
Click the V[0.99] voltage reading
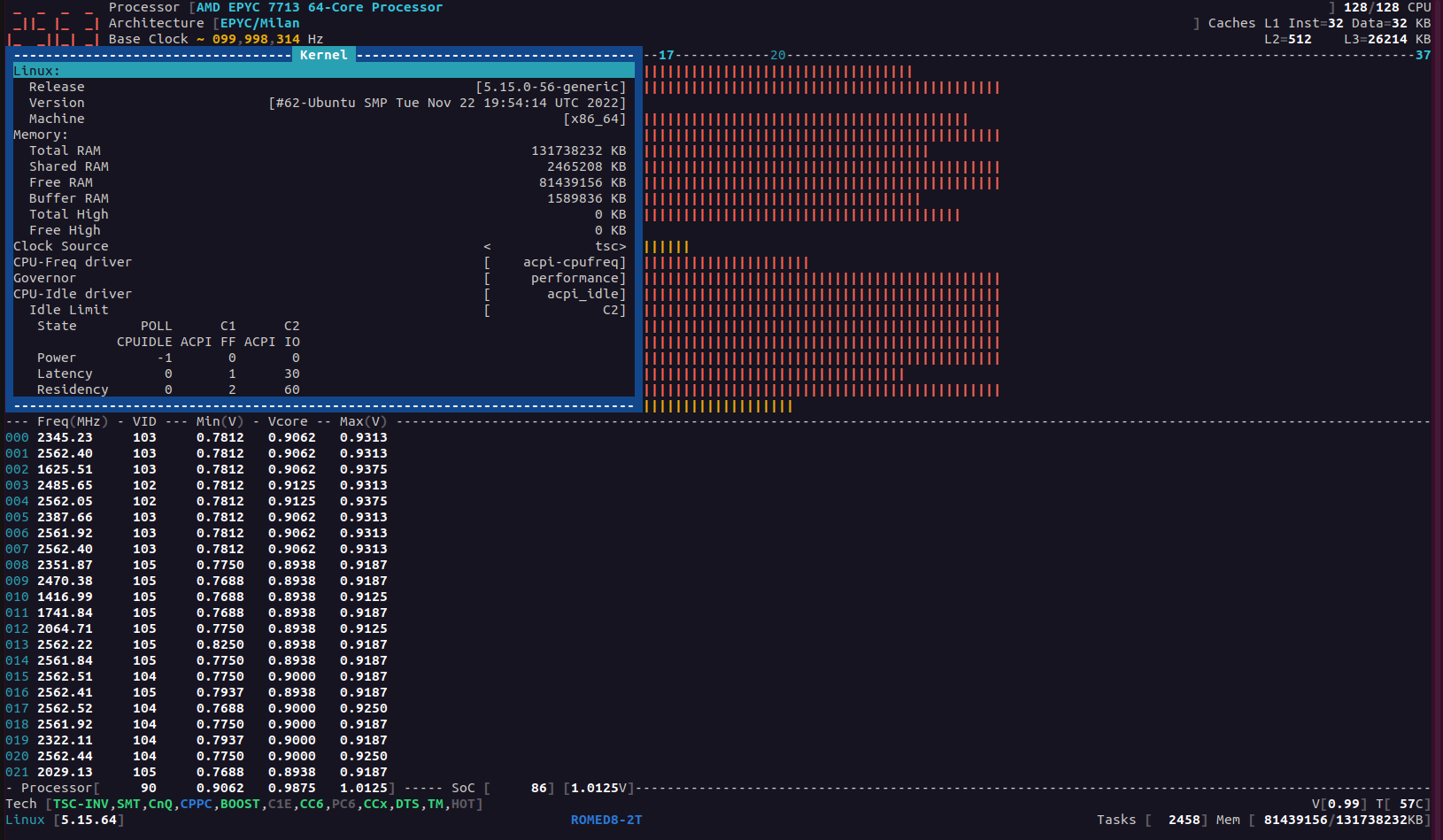point(1339,804)
